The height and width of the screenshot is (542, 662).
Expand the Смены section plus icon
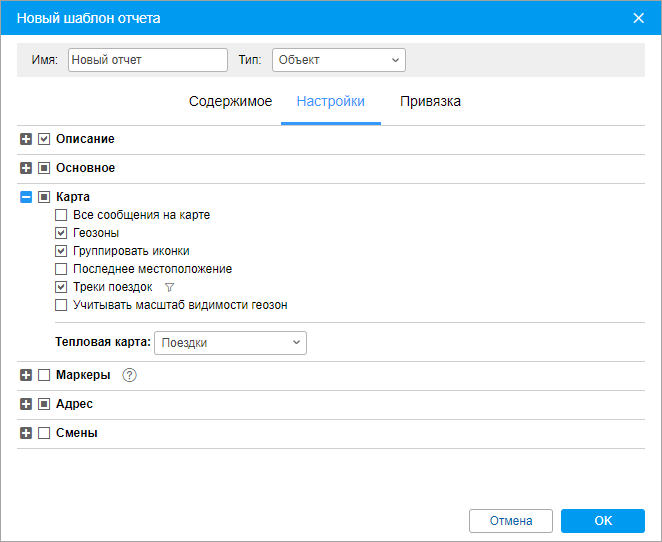point(26,434)
